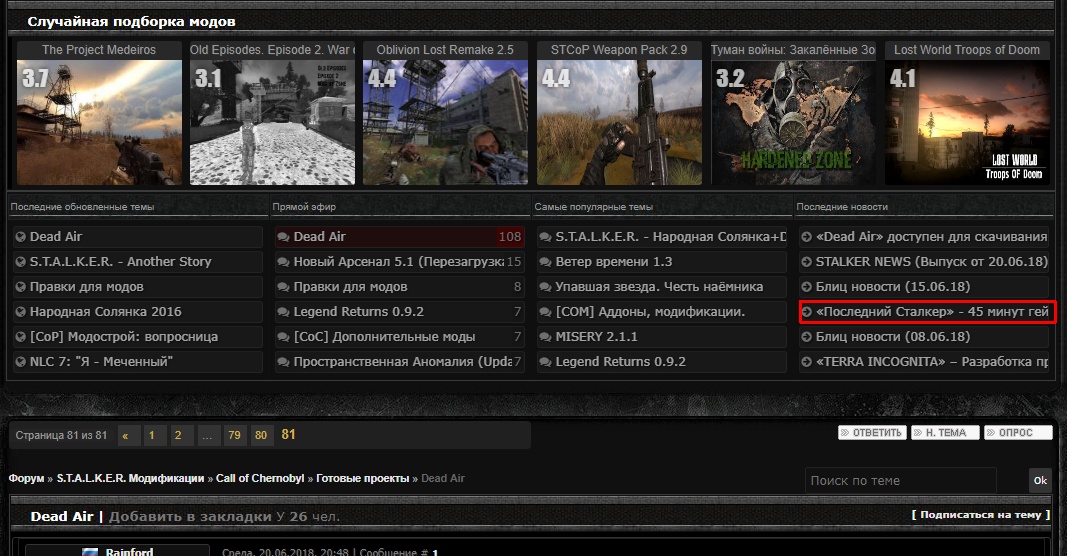Click chat bubble icon beside live Dead Air
The height and width of the screenshot is (556, 1067).
point(283,237)
